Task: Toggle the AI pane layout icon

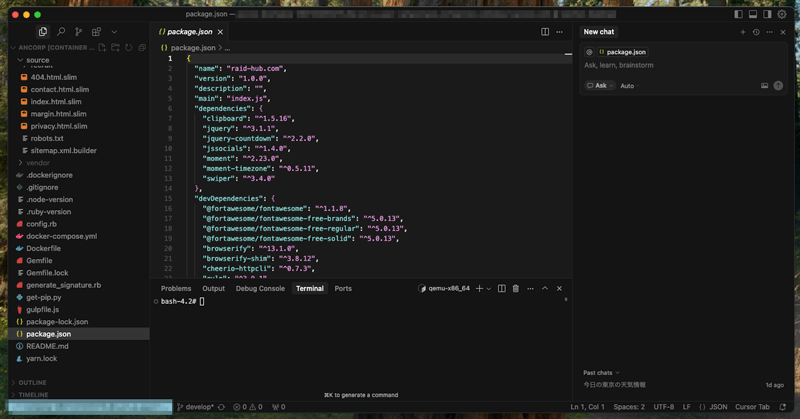Action: pos(767,14)
